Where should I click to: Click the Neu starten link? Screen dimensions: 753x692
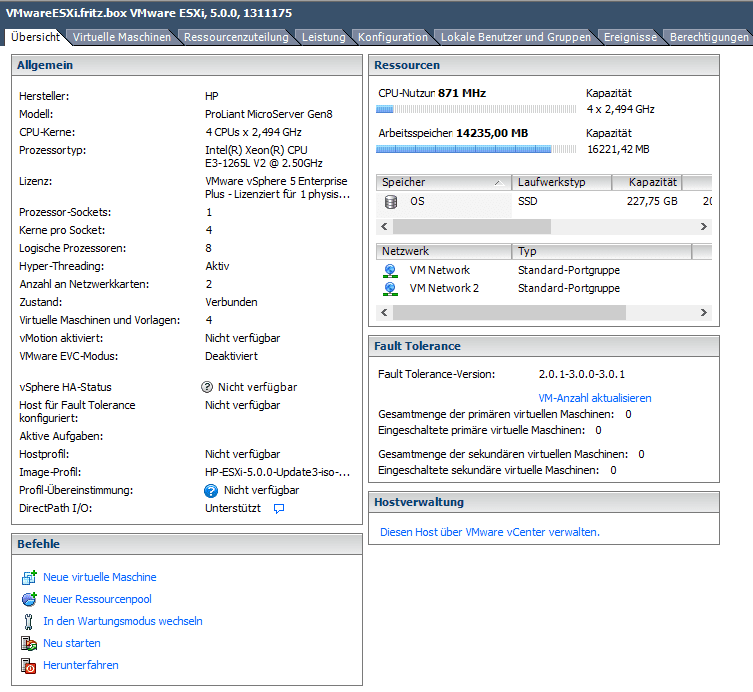tap(72, 643)
